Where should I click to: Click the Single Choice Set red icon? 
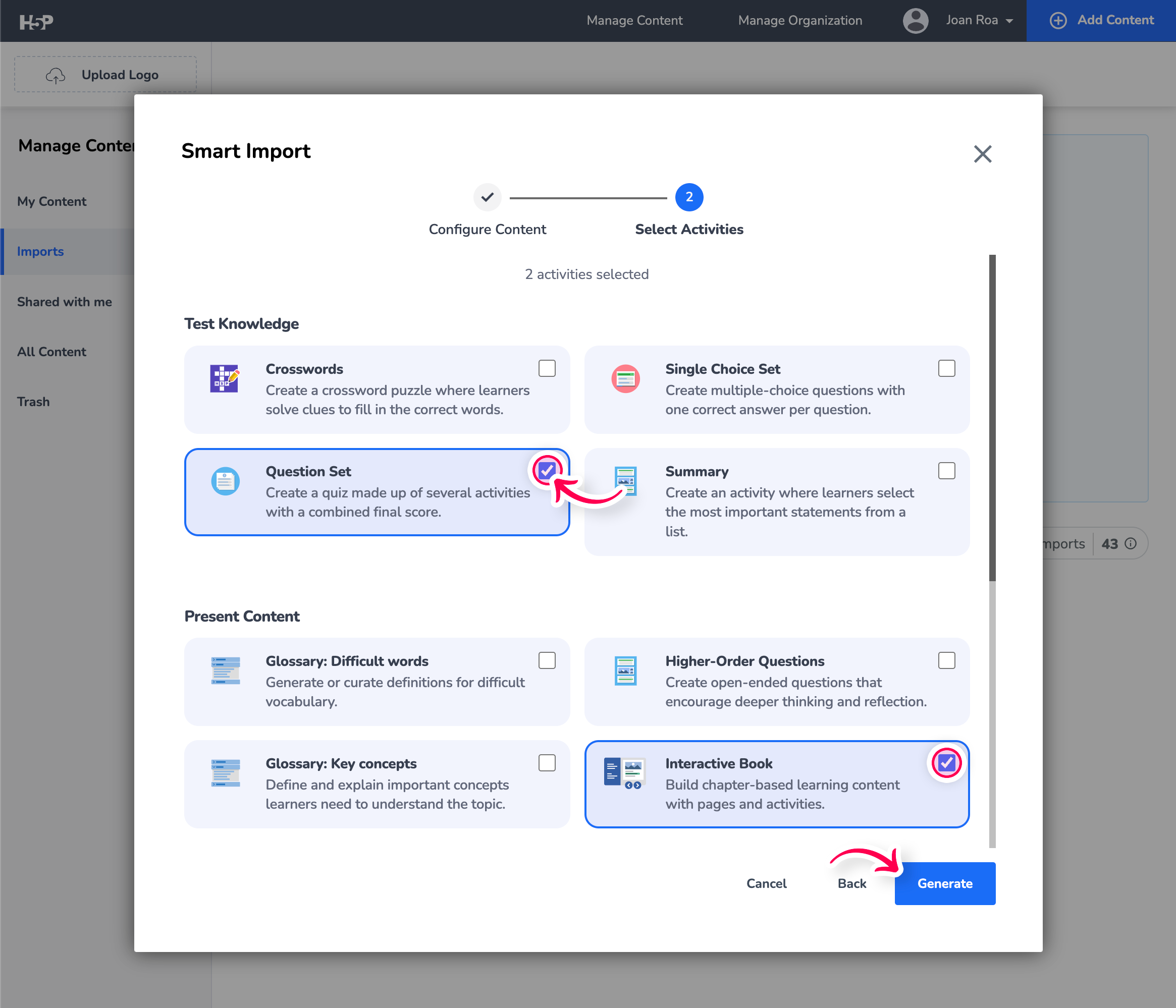coord(625,378)
